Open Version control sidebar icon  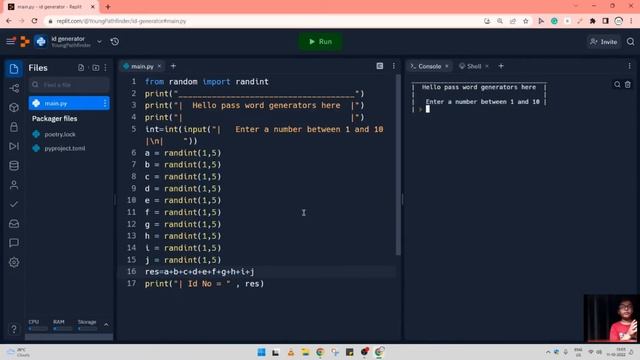pos(14,88)
